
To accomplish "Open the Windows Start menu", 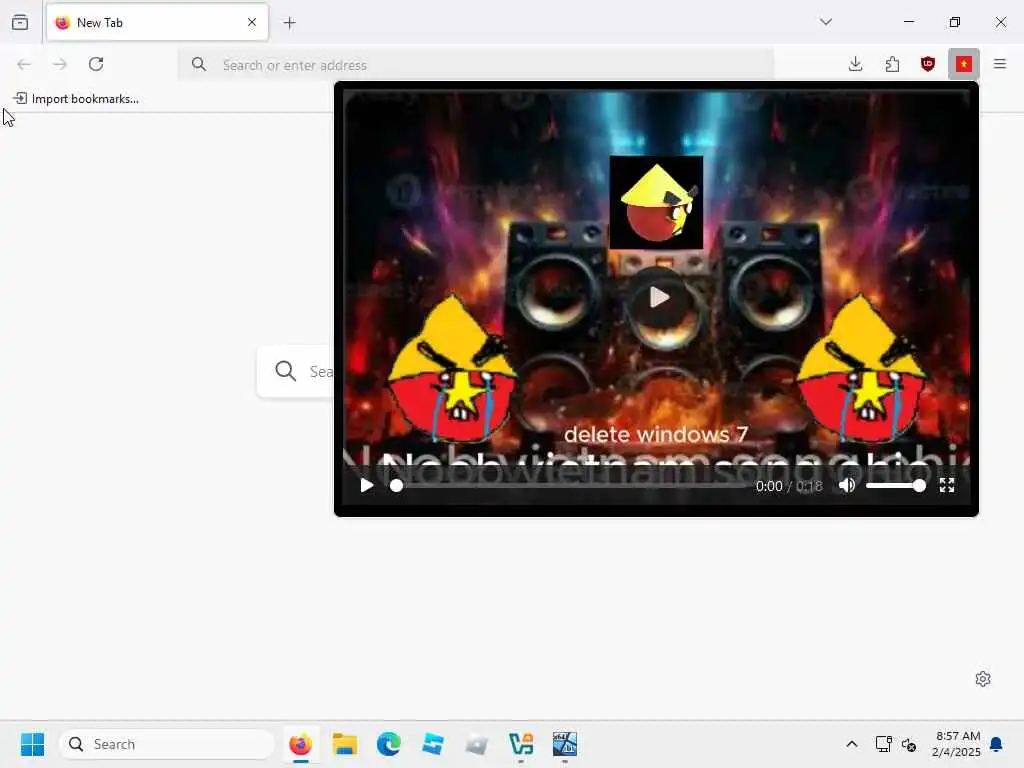I will tap(32, 744).
